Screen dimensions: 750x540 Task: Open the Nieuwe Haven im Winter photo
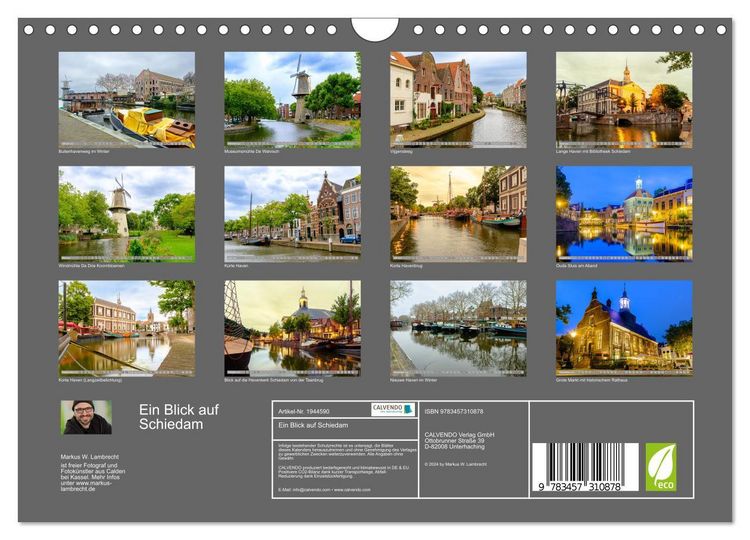pos(458,328)
